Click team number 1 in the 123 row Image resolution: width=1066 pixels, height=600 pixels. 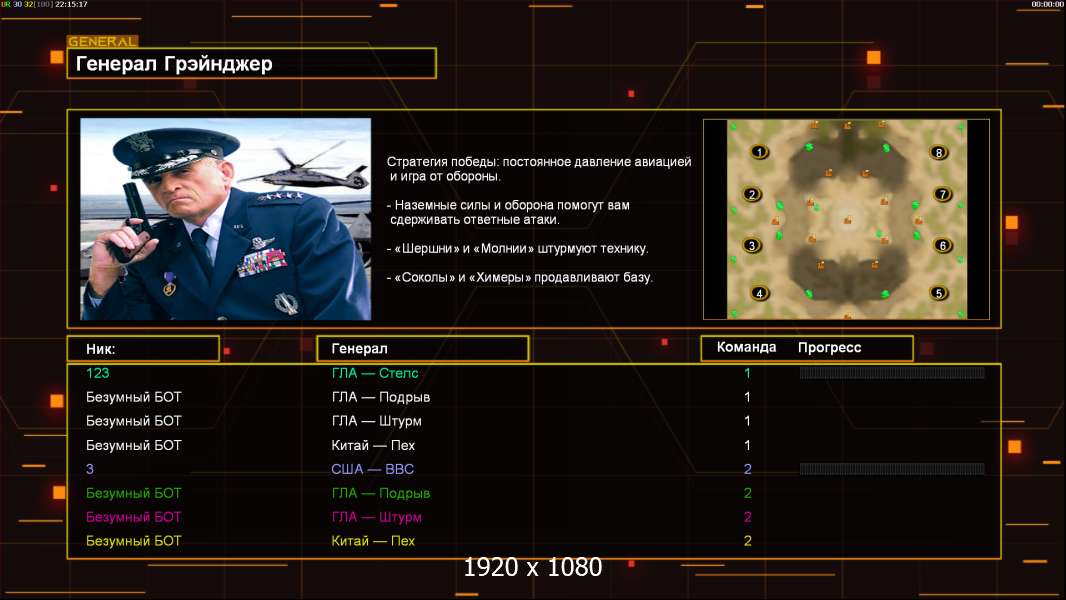pos(747,373)
